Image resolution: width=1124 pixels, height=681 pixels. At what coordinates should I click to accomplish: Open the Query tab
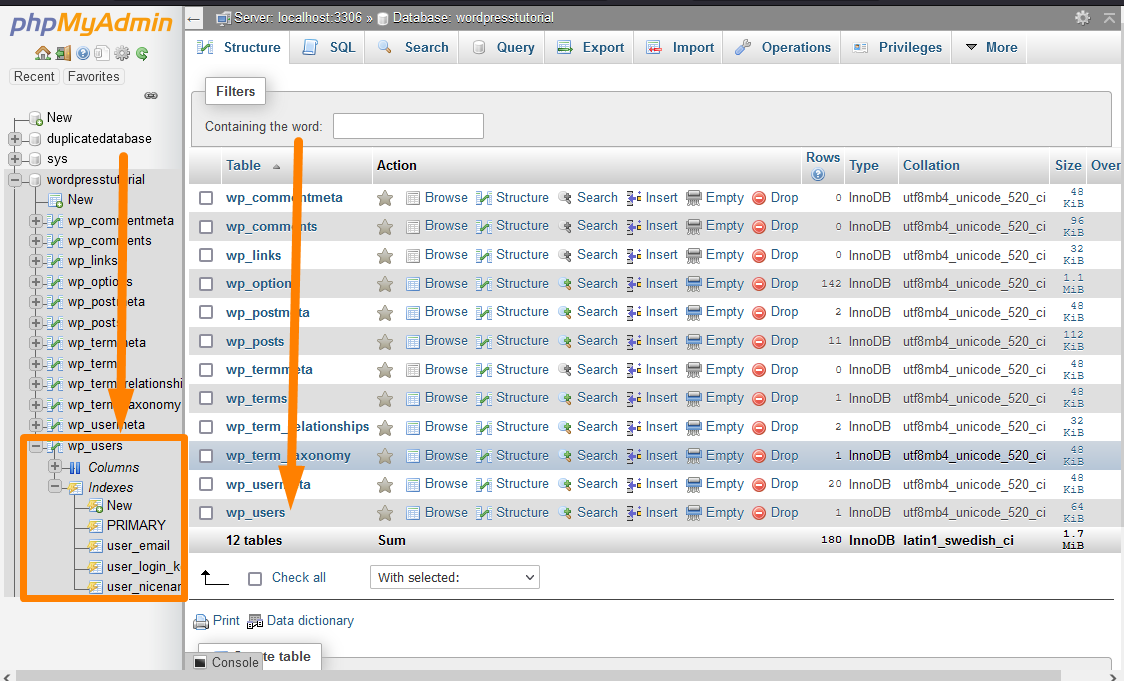pyautogui.click(x=503, y=47)
